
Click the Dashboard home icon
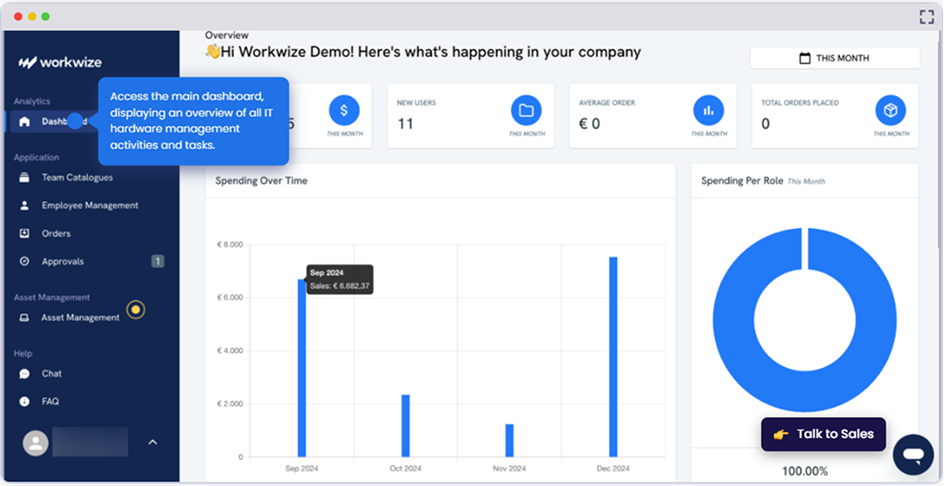click(x=25, y=122)
